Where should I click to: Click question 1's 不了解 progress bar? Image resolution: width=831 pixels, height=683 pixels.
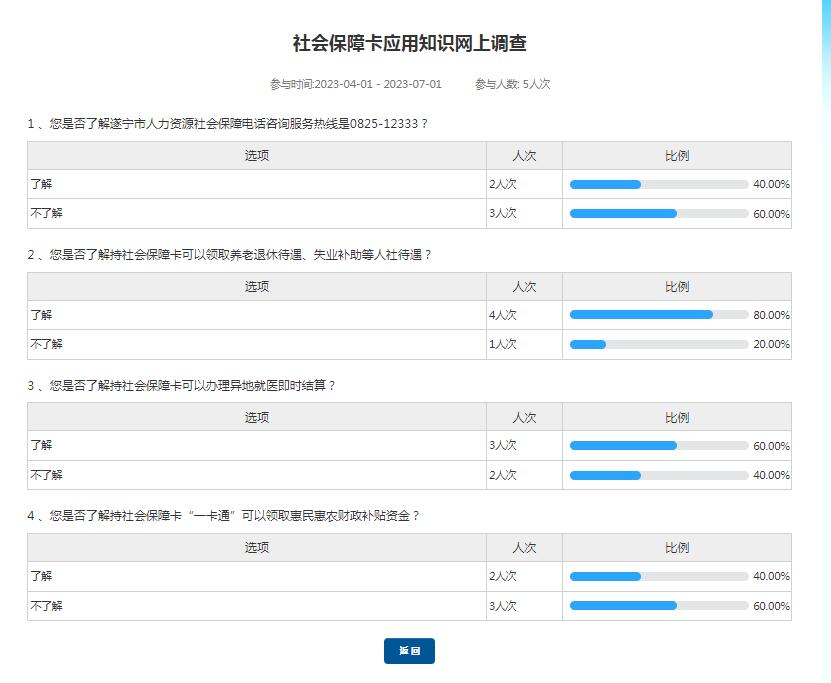[x=658, y=213]
